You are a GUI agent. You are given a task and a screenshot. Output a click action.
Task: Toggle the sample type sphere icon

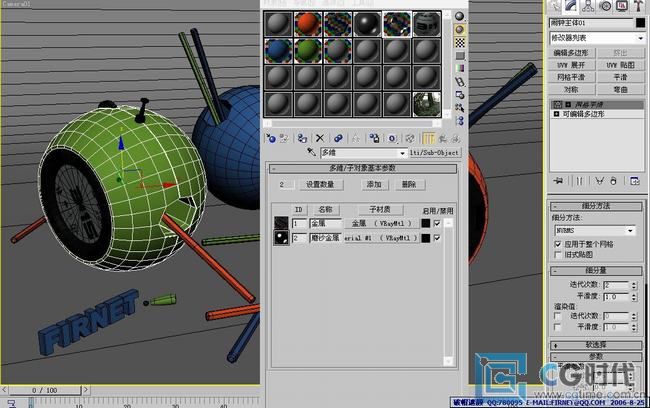459,17
